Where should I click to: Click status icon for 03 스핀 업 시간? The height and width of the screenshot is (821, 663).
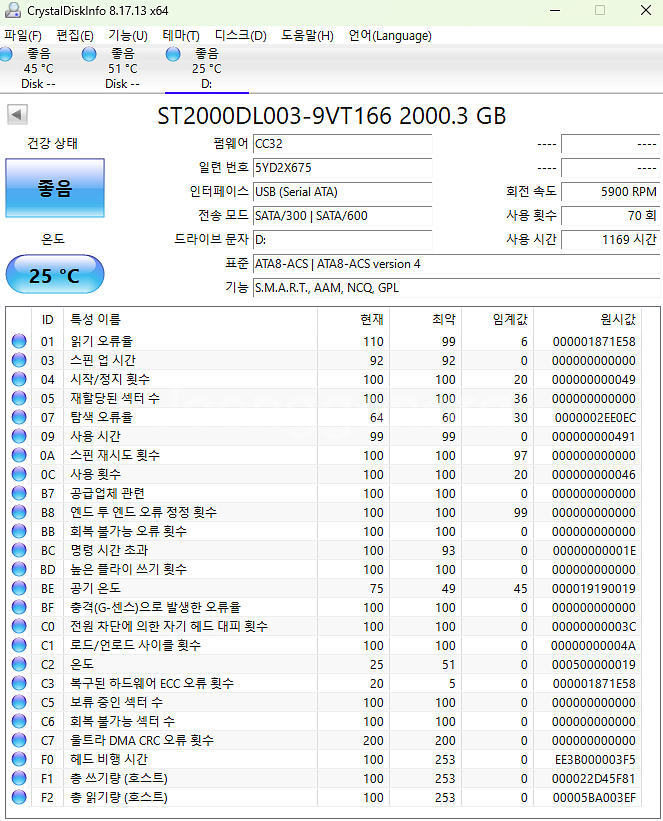click(x=19, y=360)
